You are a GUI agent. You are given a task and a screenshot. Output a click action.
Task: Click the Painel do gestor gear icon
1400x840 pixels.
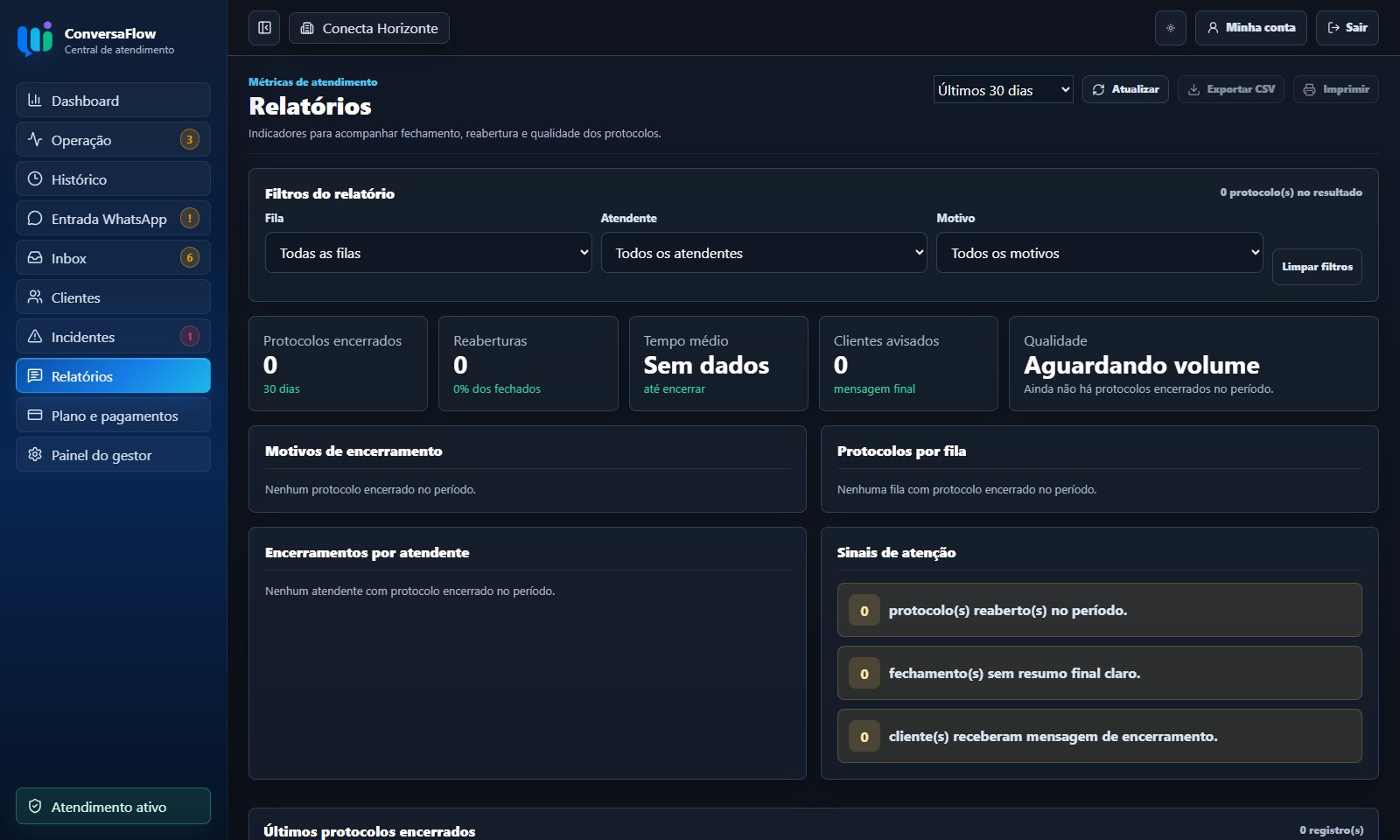point(35,454)
